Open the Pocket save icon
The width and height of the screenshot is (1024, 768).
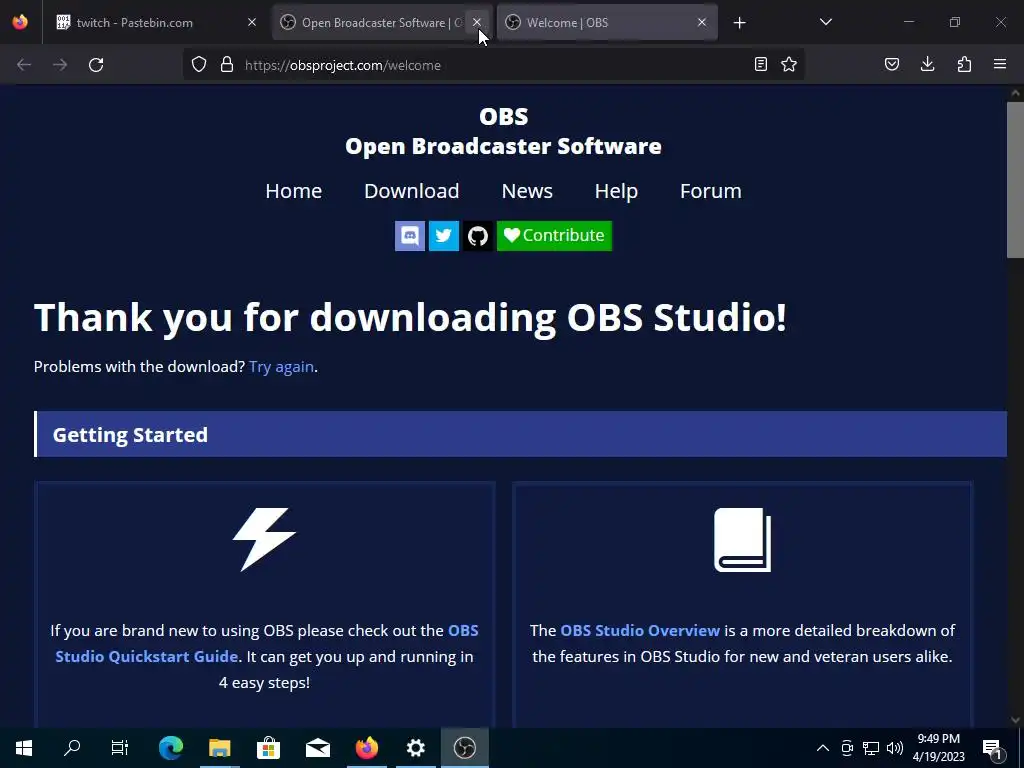click(892, 65)
